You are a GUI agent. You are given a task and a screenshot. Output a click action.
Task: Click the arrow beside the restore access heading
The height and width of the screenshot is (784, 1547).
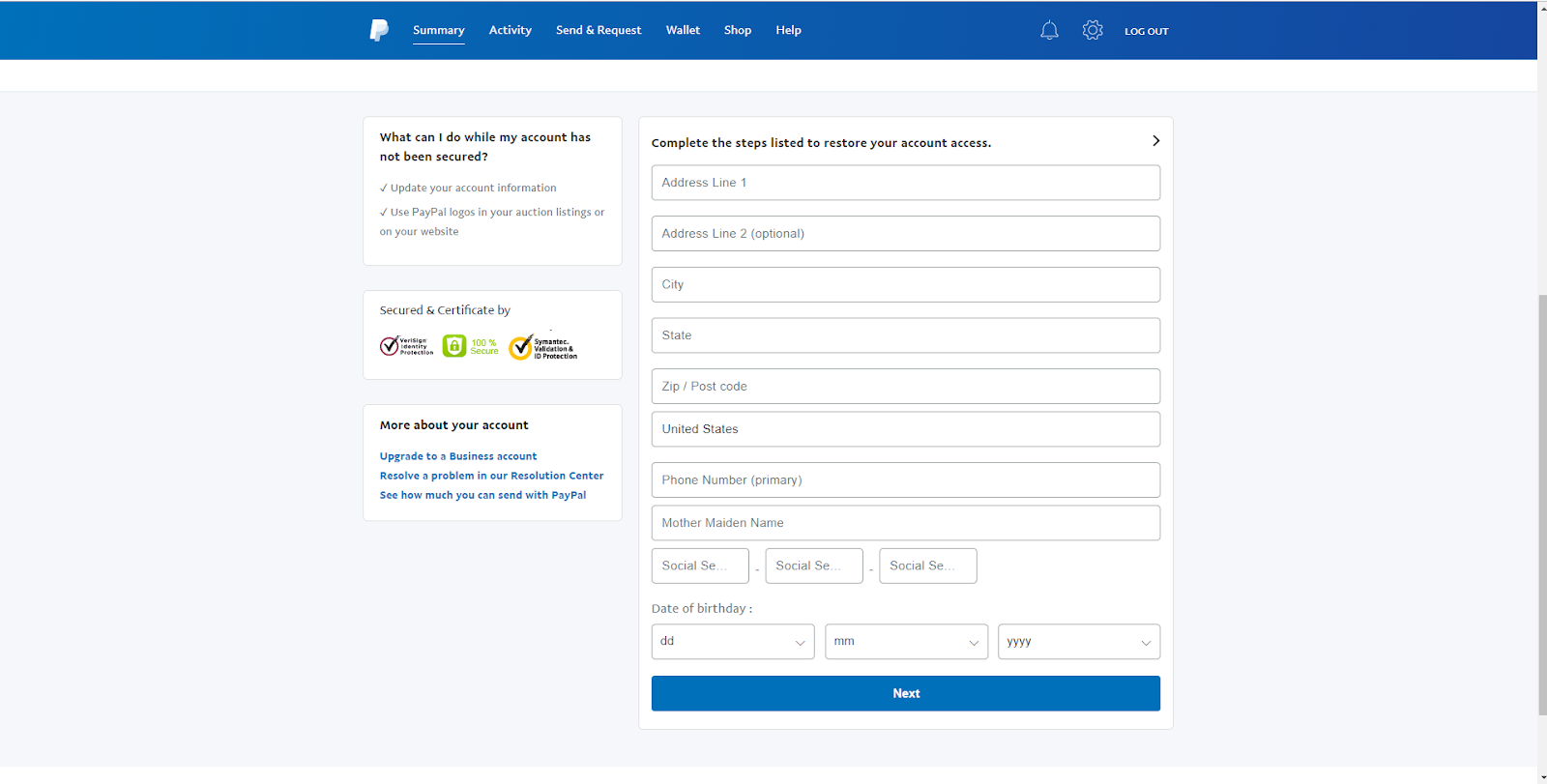click(1155, 141)
